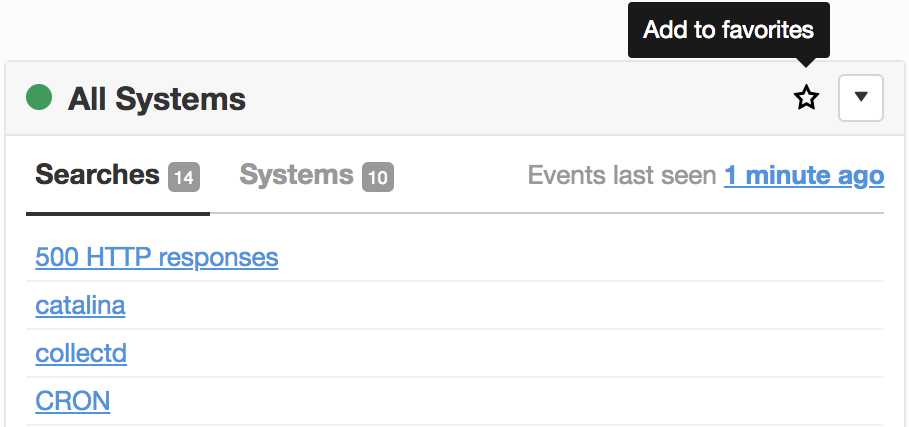The image size is (909, 427).
Task: Click blank space in 500 HTTP responses row
Action: coord(580,257)
